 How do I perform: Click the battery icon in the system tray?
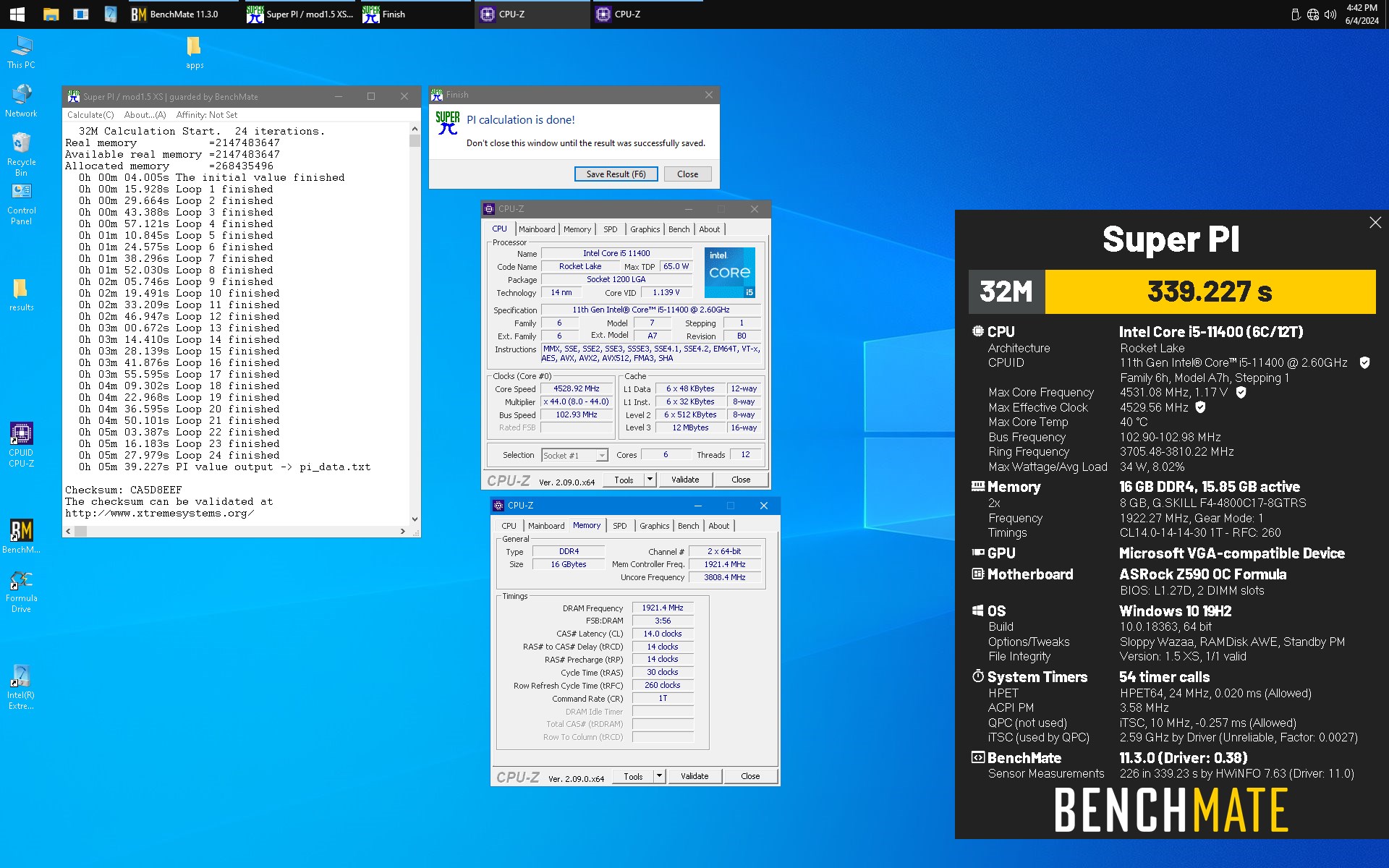tap(1295, 14)
